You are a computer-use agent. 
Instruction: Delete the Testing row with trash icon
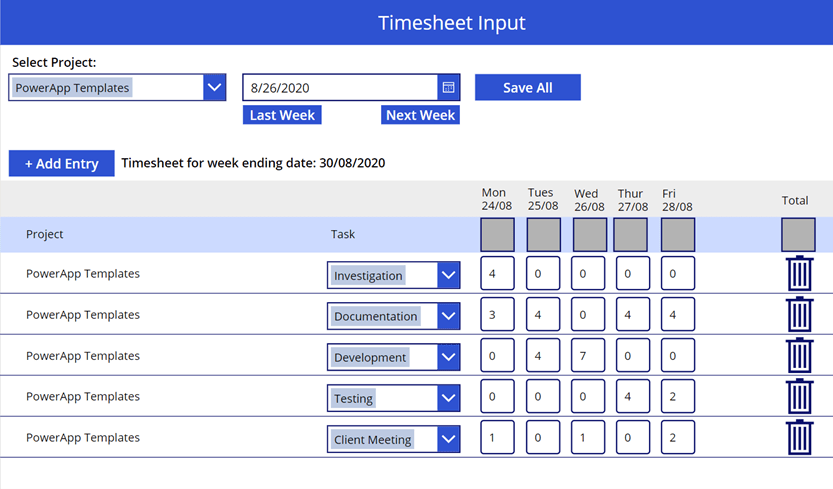[800, 396]
